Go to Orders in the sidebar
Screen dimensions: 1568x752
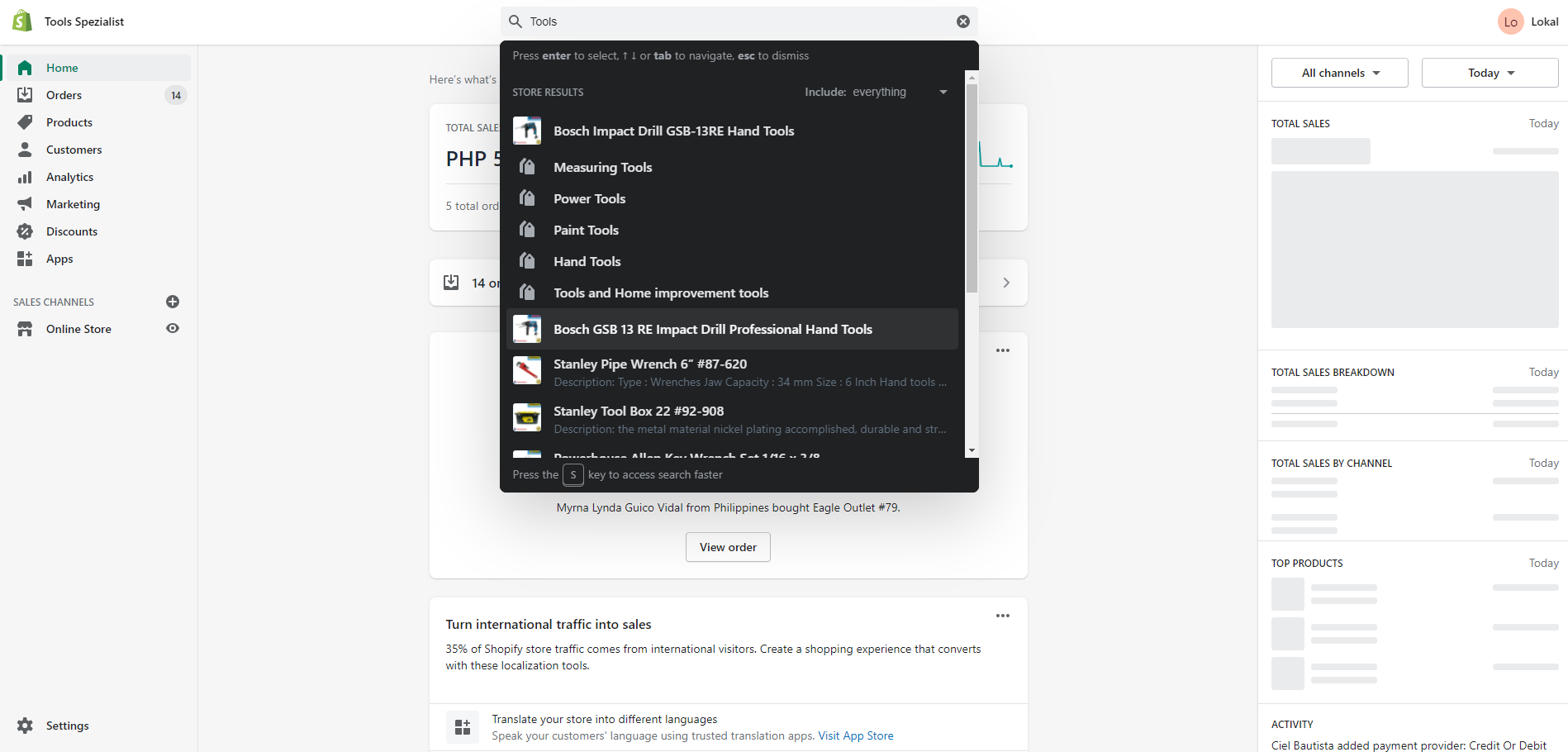(64, 95)
